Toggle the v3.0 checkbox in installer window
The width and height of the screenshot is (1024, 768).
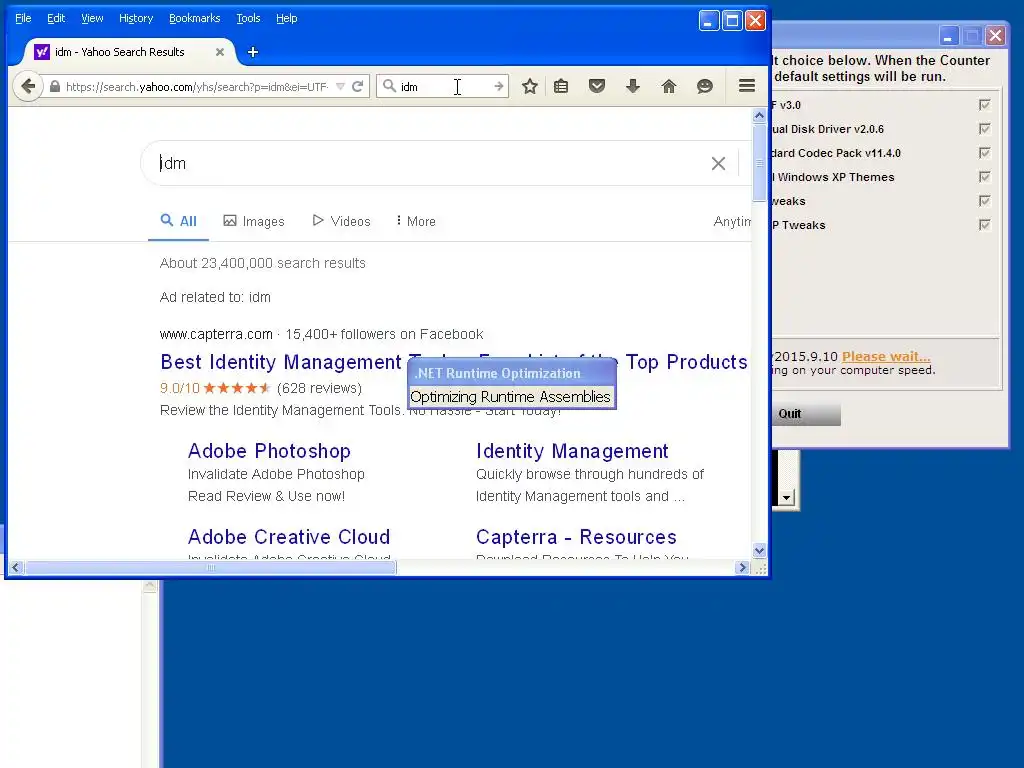984,104
